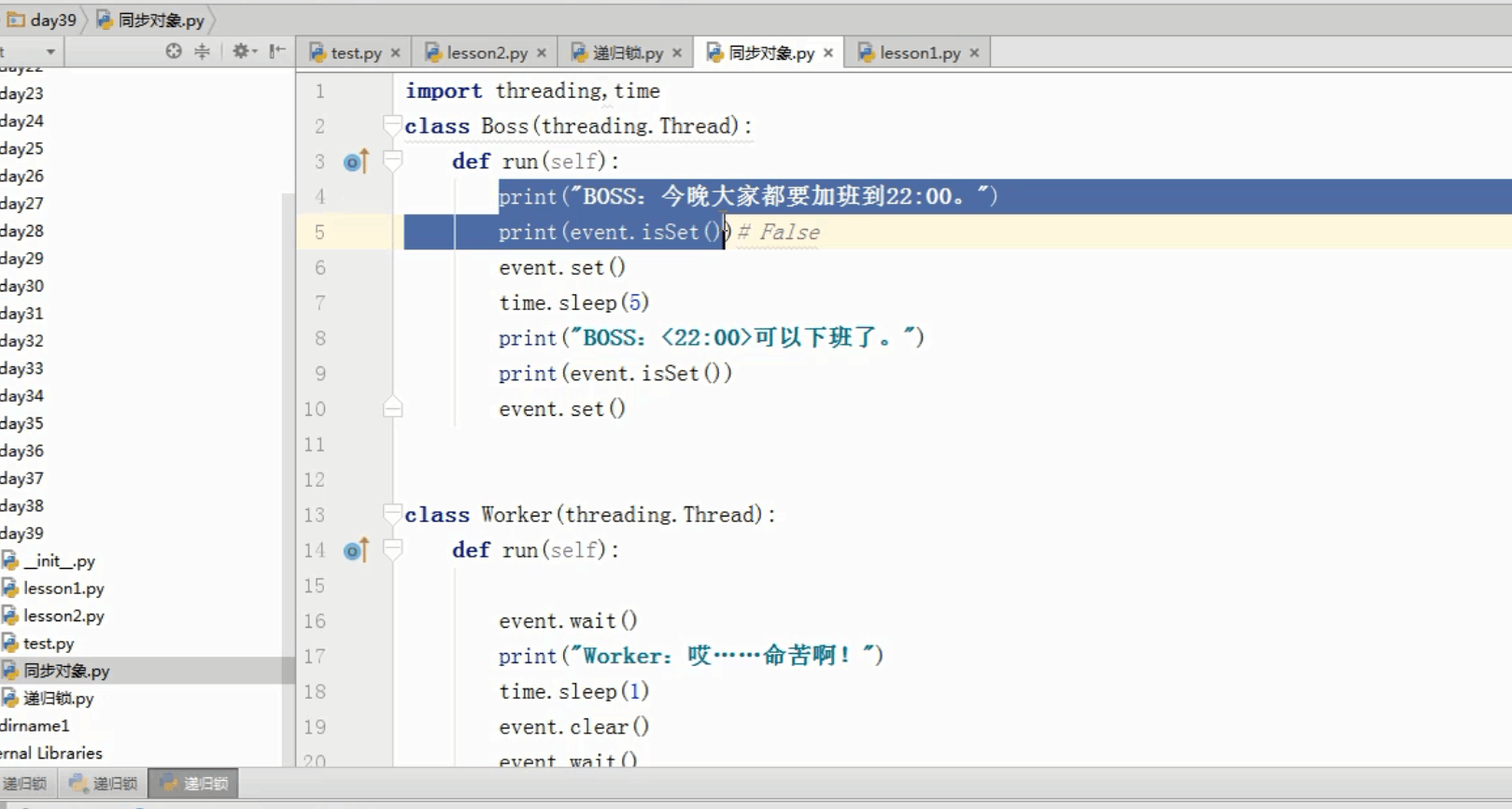This screenshot has width=1512, height=809.
Task: Click the '# False' comment on line 5
Action: pos(778,233)
